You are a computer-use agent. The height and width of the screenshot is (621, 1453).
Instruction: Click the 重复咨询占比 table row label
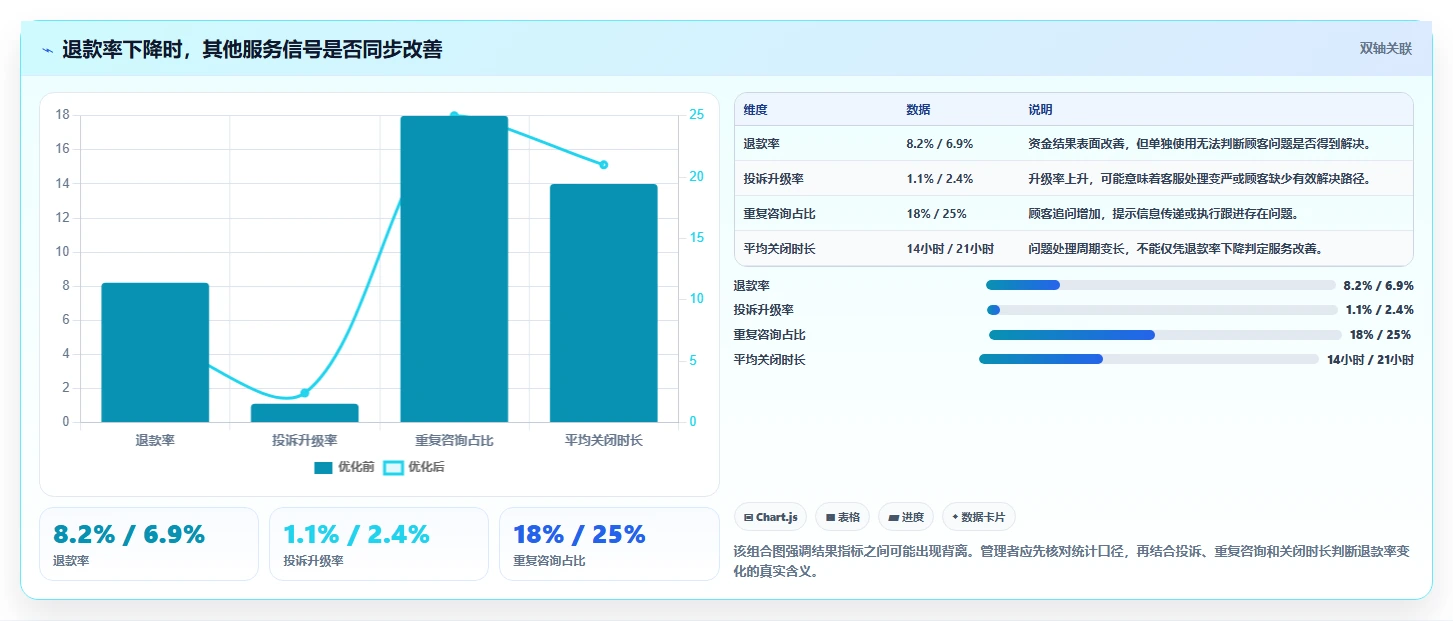coord(779,214)
